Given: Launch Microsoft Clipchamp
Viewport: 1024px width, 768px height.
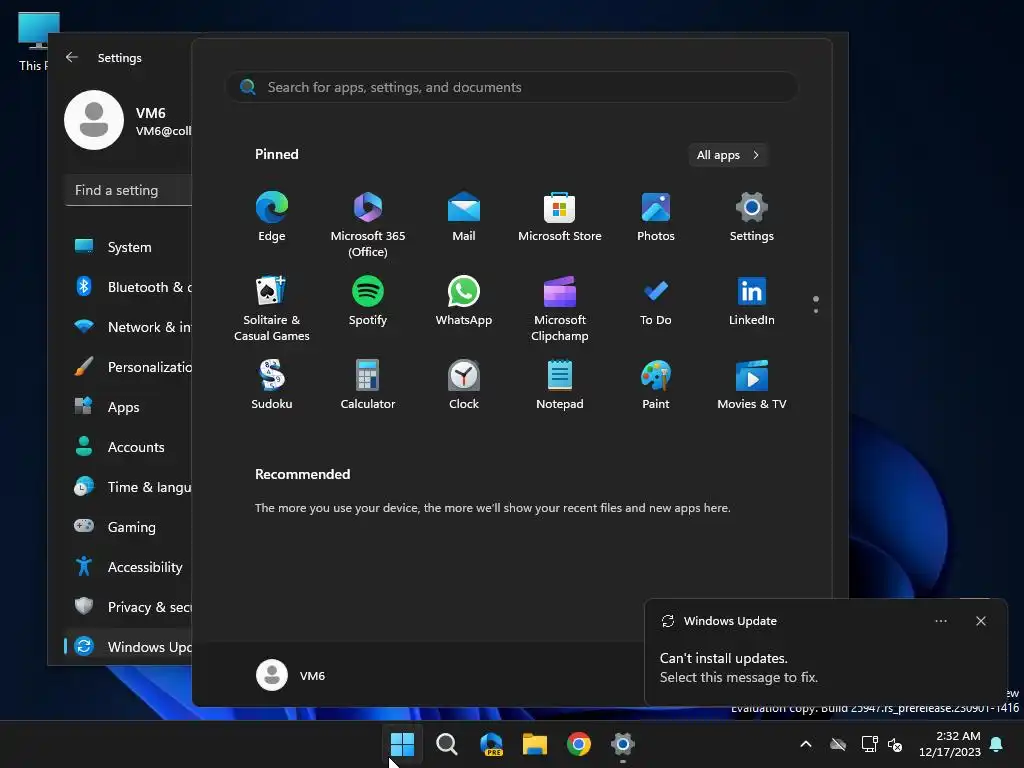Looking at the screenshot, I should tap(560, 308).
